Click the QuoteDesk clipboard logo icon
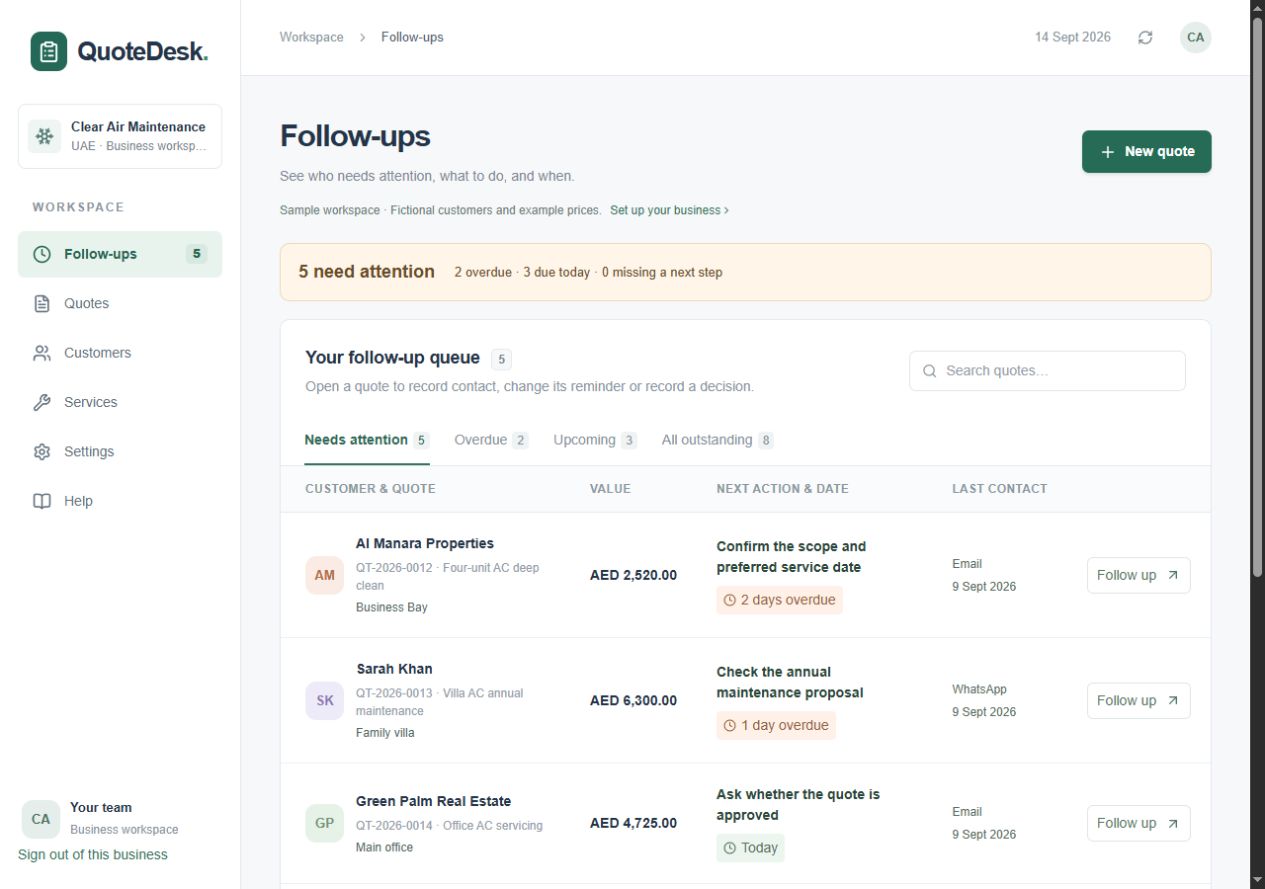1265x889 pixels. 49,51
